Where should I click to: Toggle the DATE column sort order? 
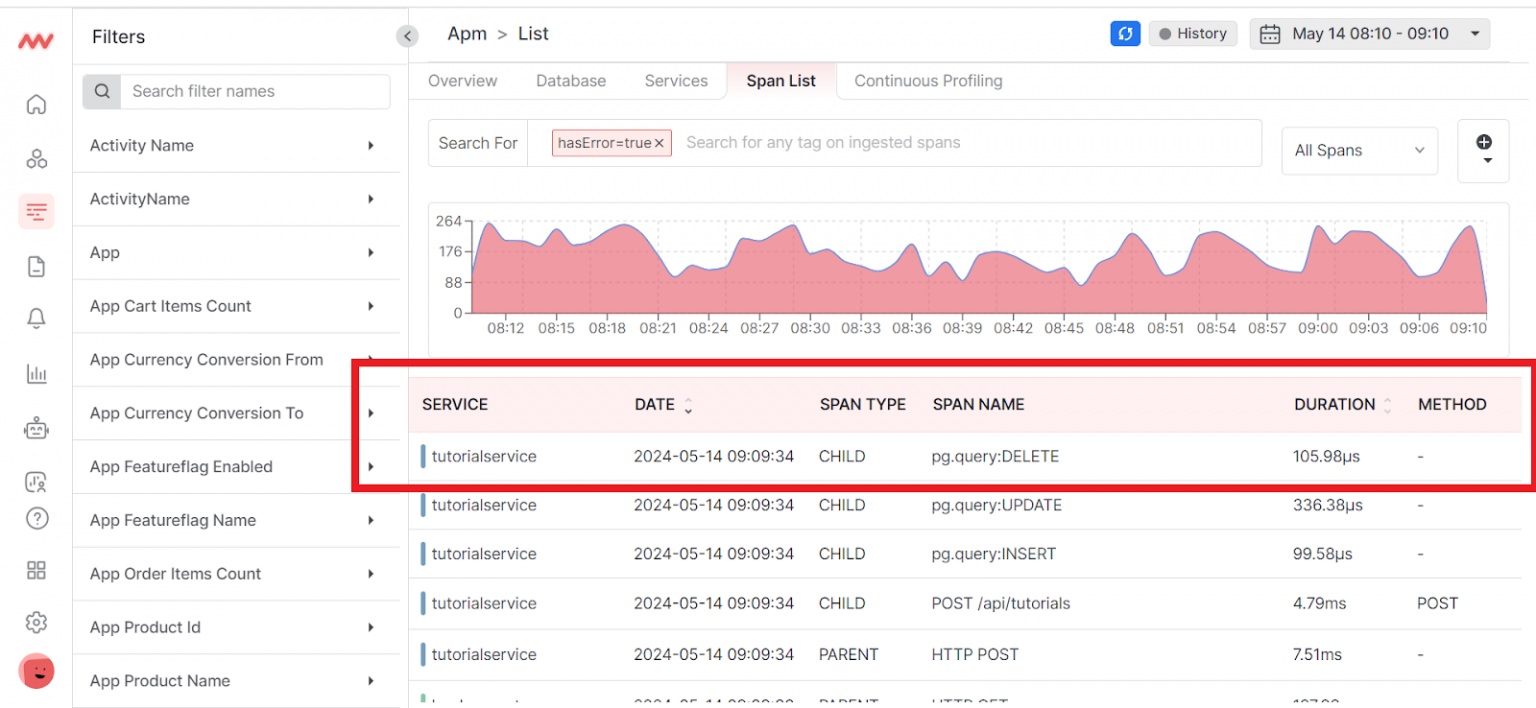click(x=691, y=404)
